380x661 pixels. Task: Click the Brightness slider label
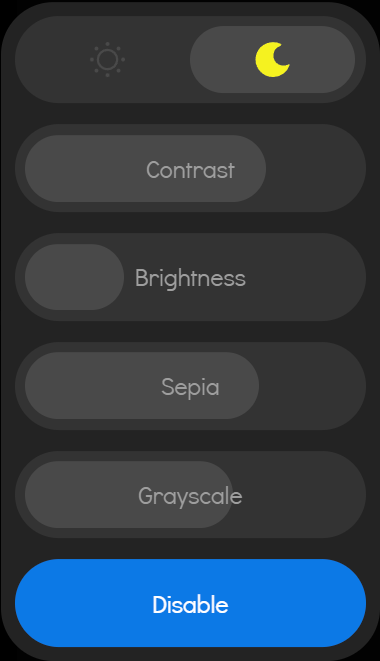click(x=190, y=279)
